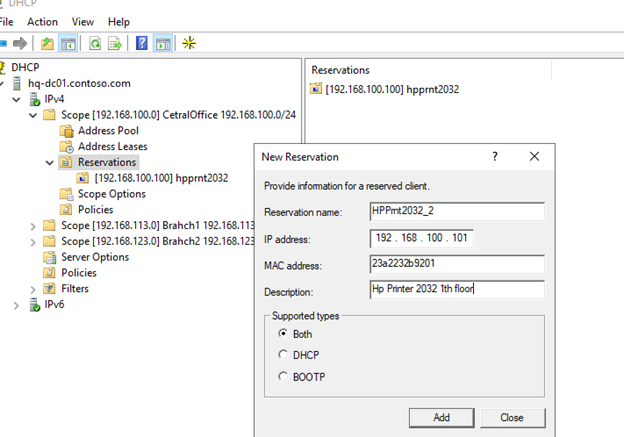
Task: Click the Forward arrow toolbar icon
Action: tap(20, 43)
